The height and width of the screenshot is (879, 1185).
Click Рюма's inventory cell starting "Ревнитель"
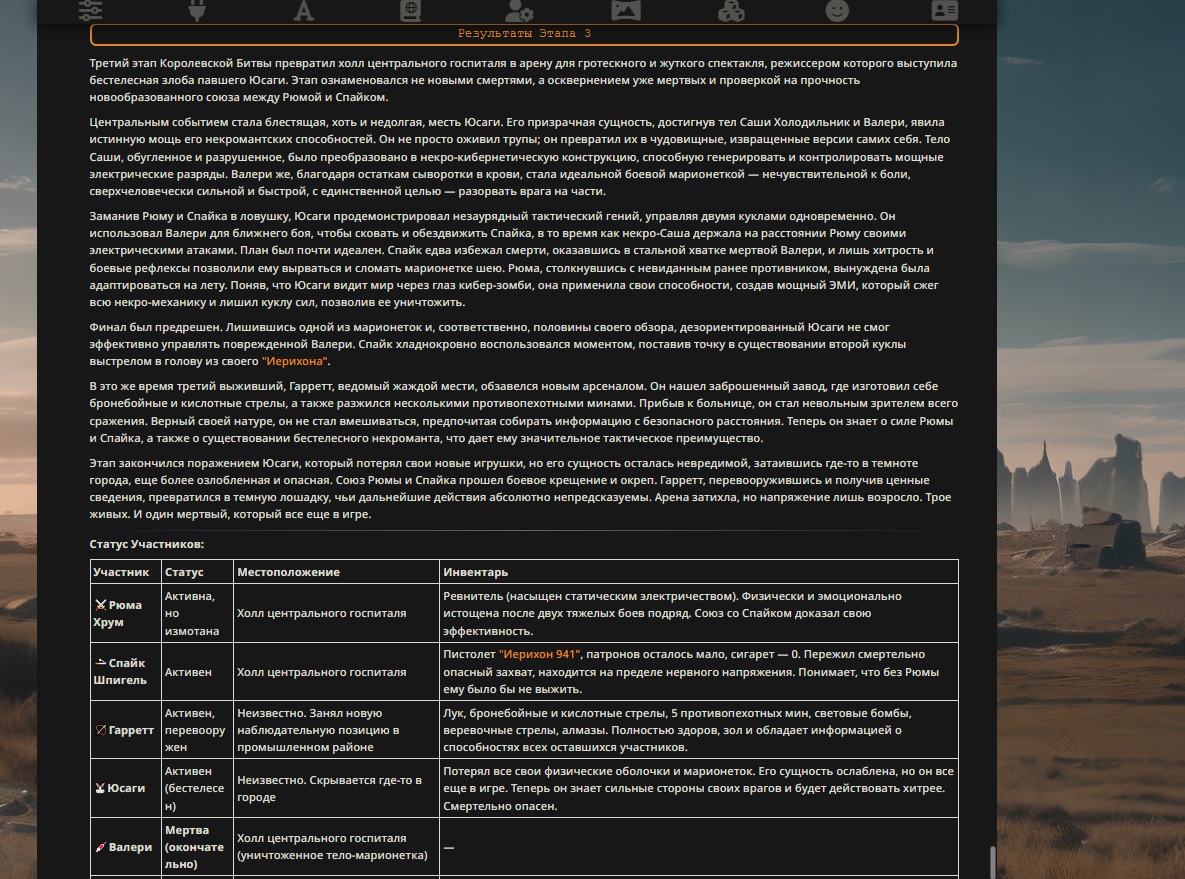[x=699, y=614]
